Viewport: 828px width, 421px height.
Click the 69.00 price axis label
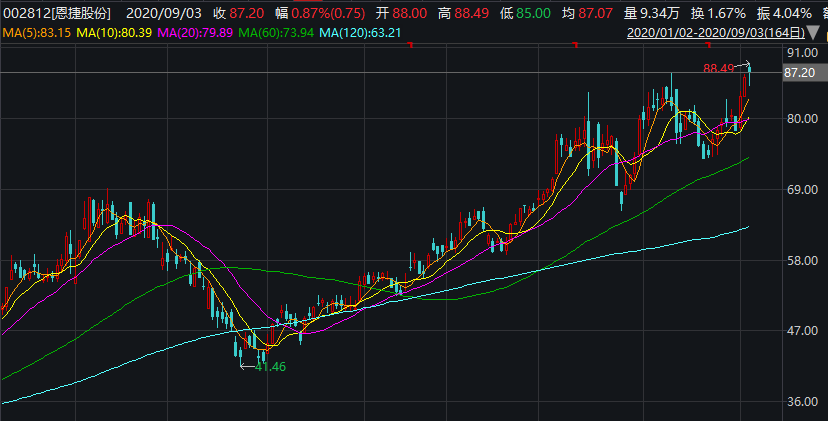point(801,190)
